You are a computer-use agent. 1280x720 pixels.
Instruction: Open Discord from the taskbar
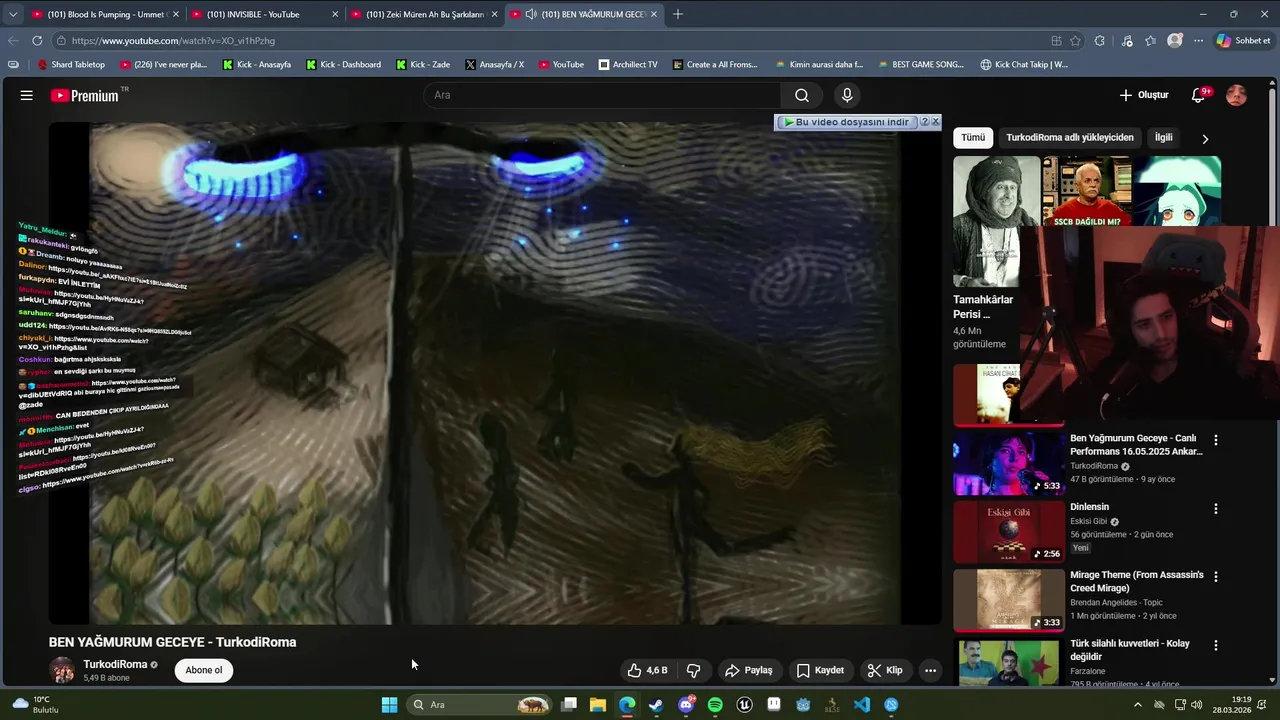pyautogui.click(x=686, y=705)
